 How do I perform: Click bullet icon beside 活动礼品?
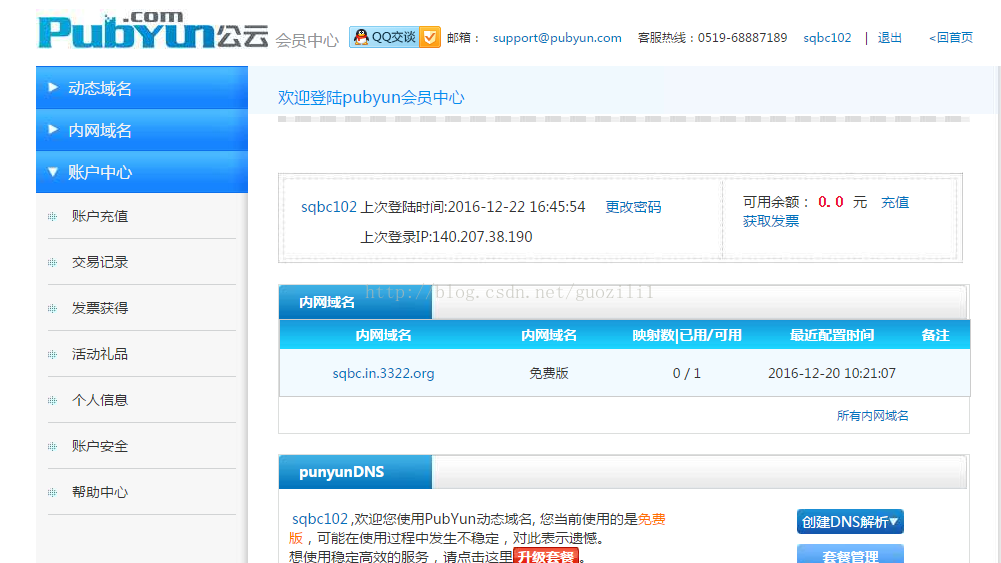52,355
